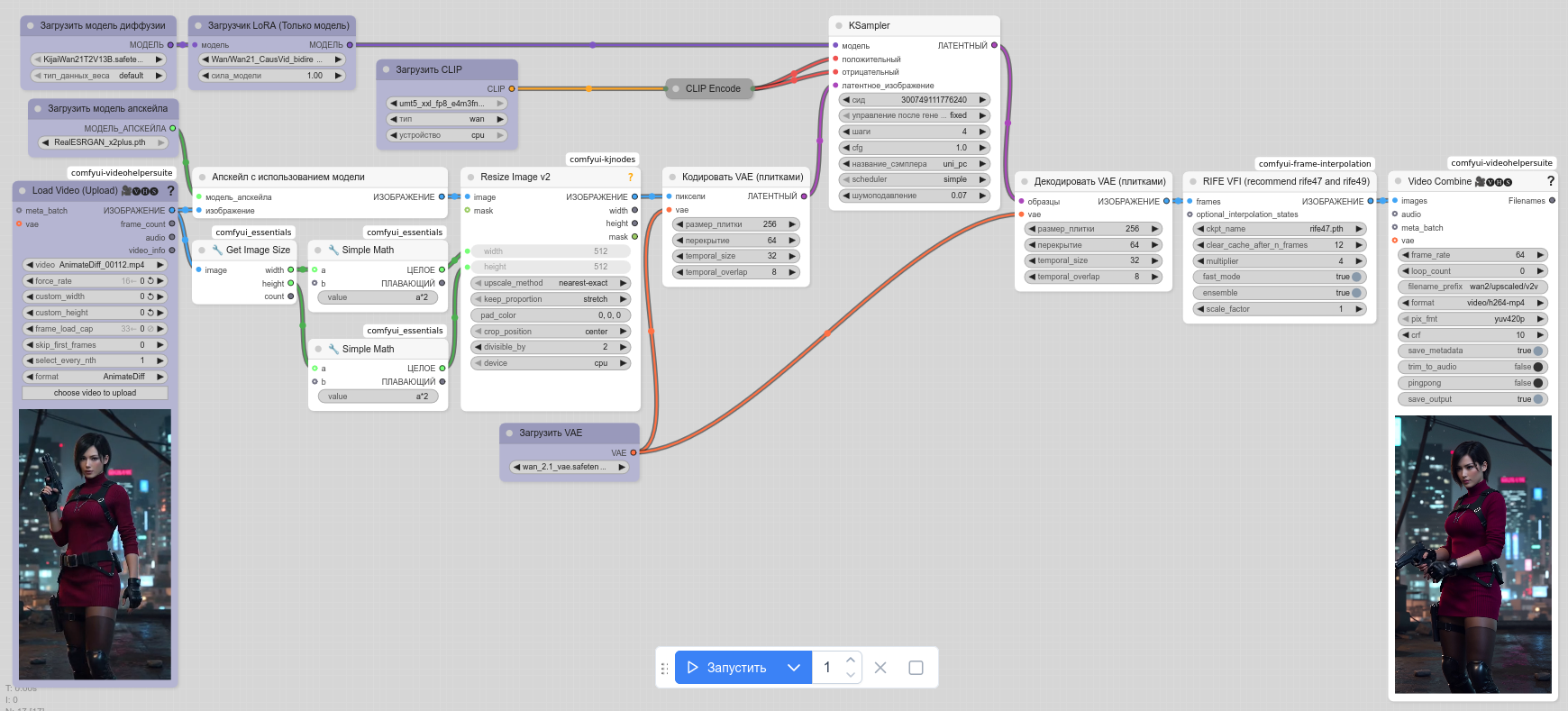This screenshot has width=1568, height=711.
Task: Edit filename_prefix field in Video Combine
Action: tap(1473, 287)
